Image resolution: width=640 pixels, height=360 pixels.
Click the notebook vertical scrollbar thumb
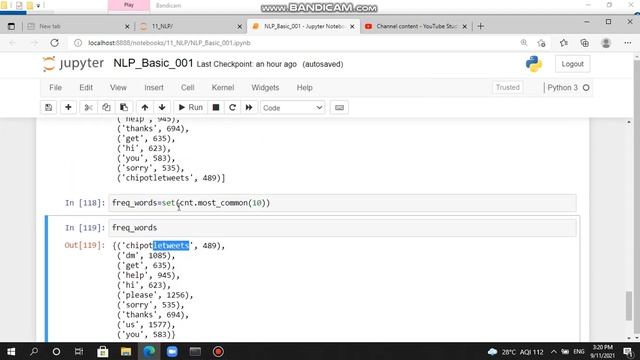(x=629, y=306)
